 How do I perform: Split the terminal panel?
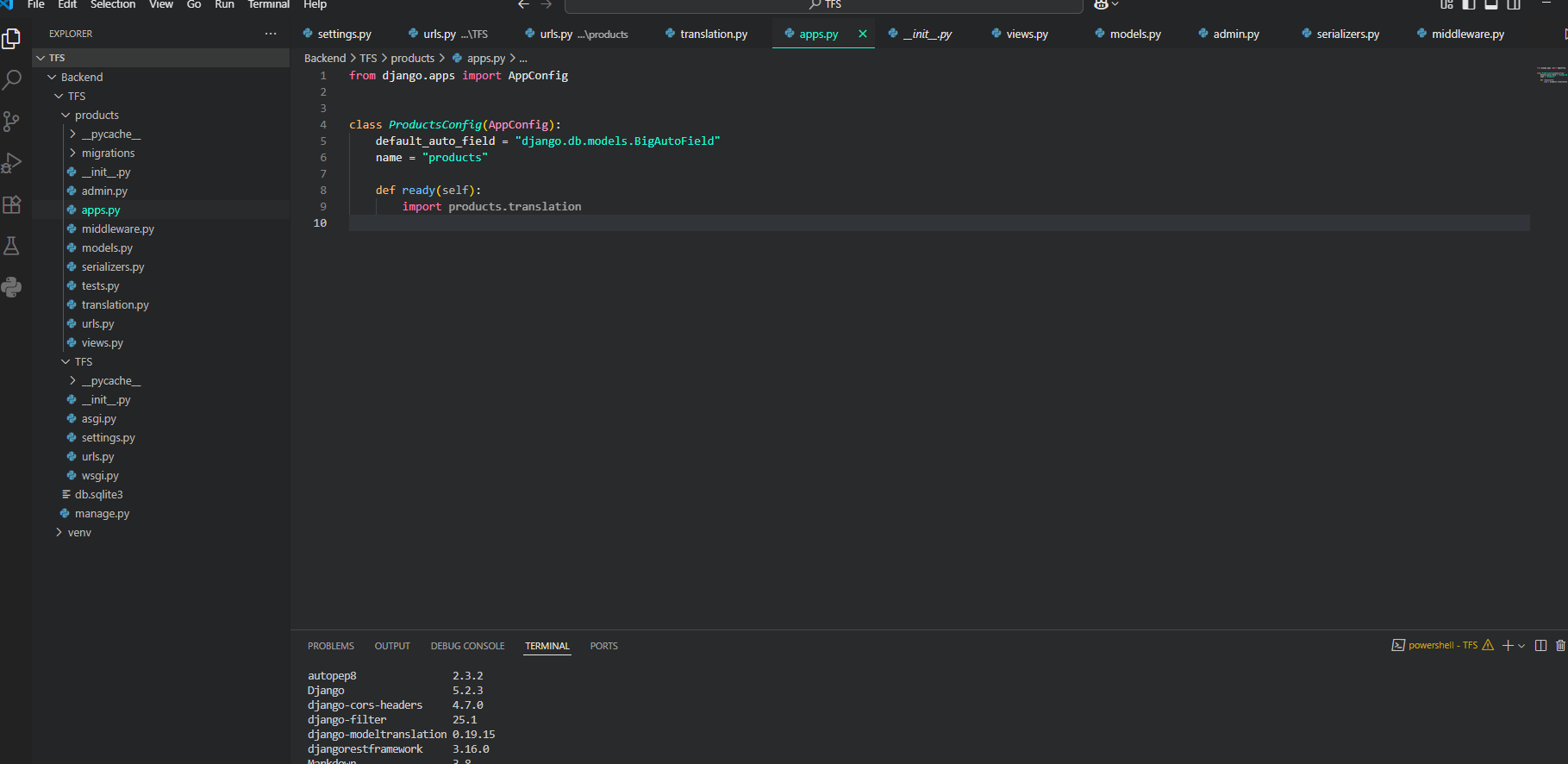[x=1540, y=645]
